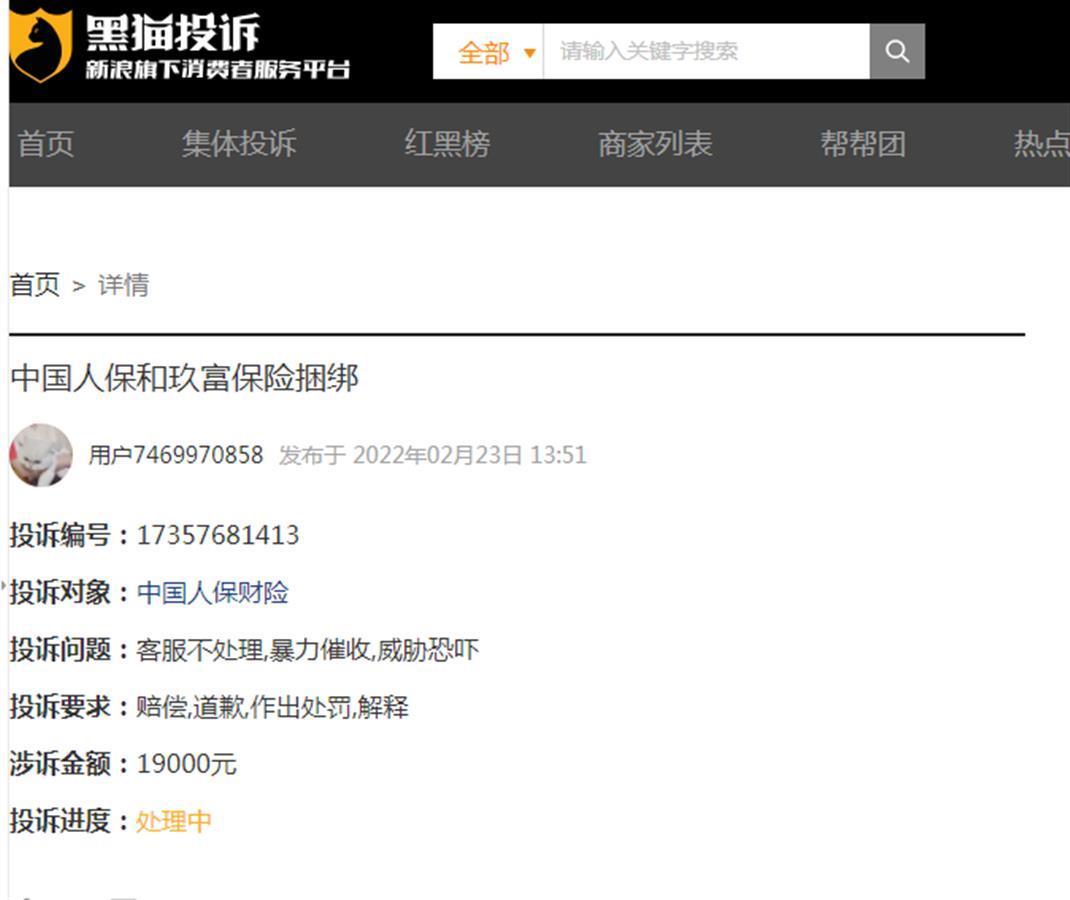Click the complaint number 17357681413
This screenshot has height=900, width=1070.
click(218, 535)
